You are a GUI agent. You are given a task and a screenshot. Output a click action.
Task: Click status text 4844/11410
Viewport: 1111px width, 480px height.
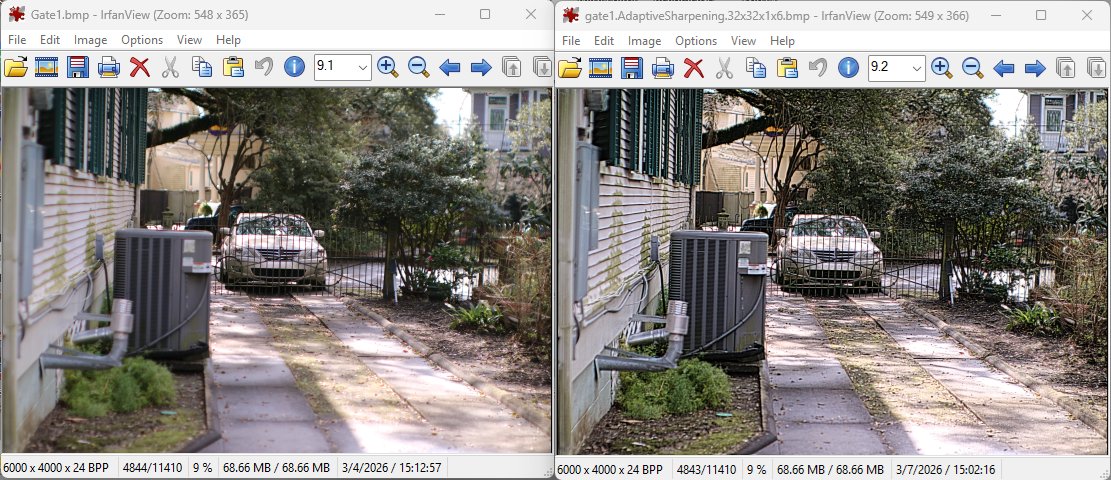(x=152, y=468)
